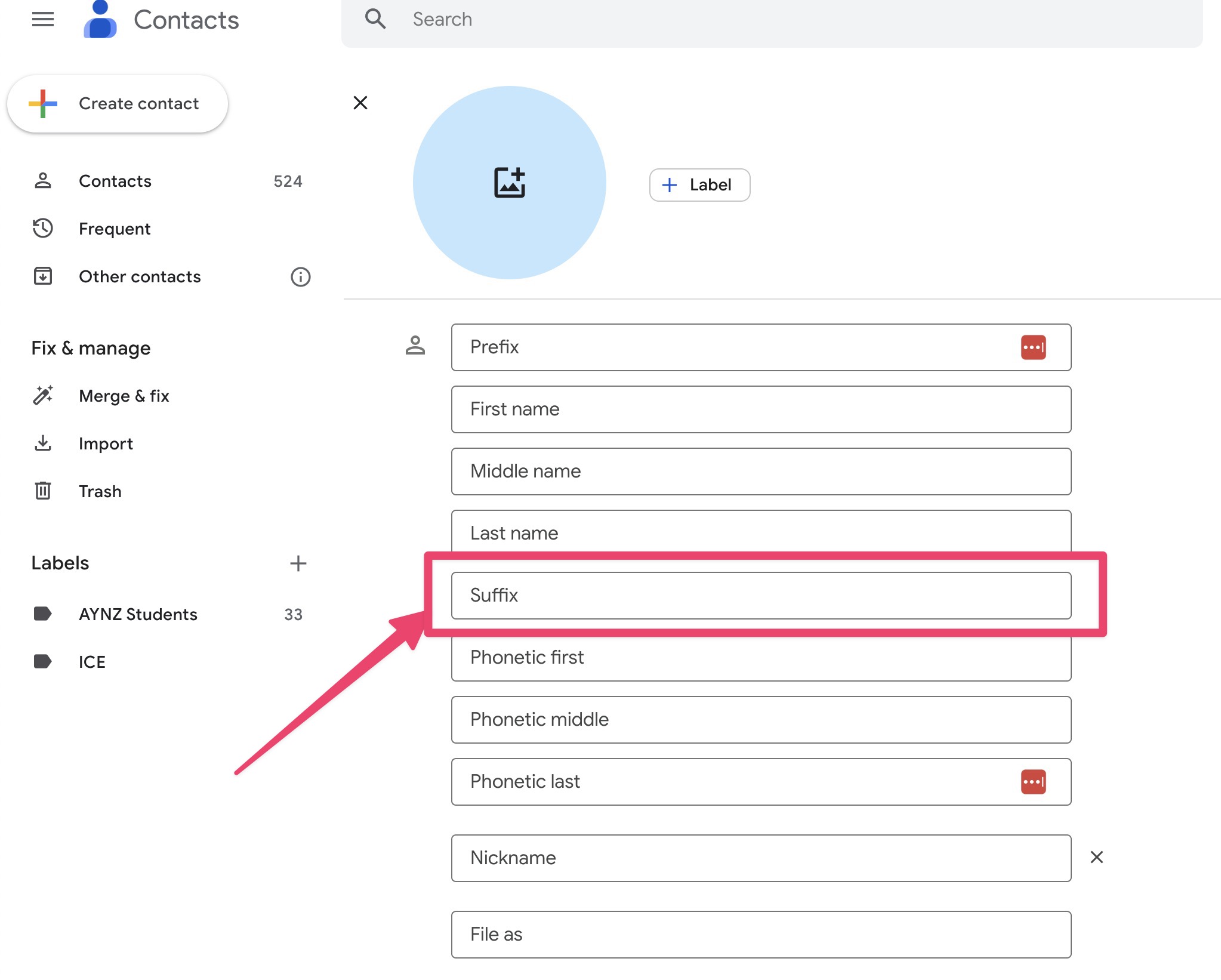Viewport: 1221px width, 980px height.
Task: Click the Other contacts archive icon
Action: [x=43, y=276]
